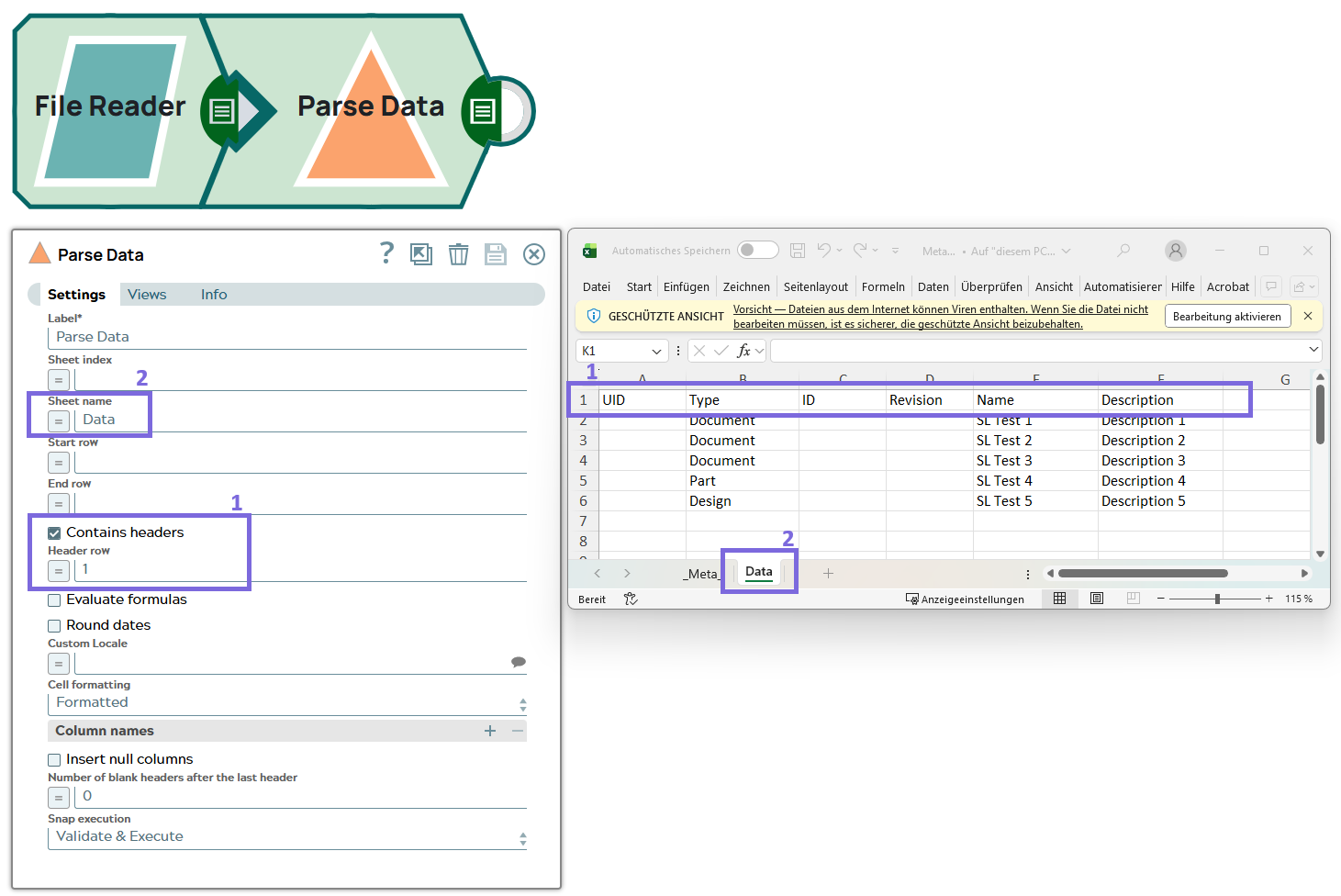This screenshot has height=896, width=1341.
Task: Click the Header row input field
Action: [x=300, y=569]
